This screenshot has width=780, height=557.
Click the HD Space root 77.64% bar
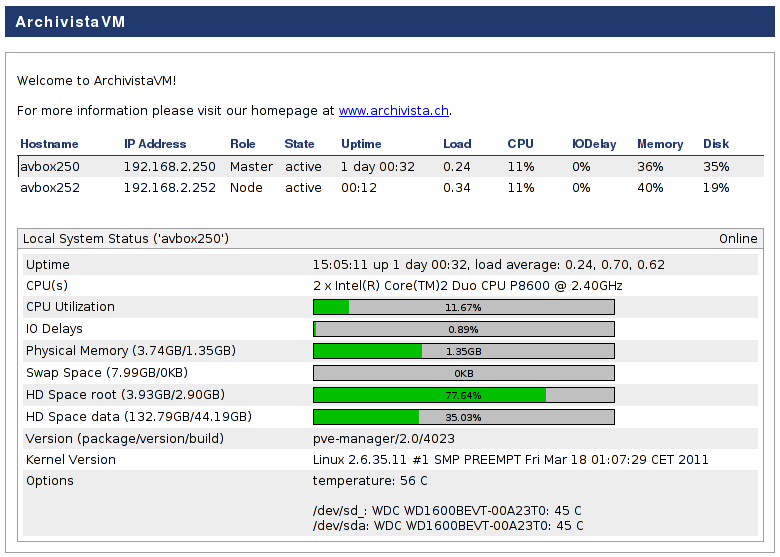pyautogui.click(x=464, y=395)
